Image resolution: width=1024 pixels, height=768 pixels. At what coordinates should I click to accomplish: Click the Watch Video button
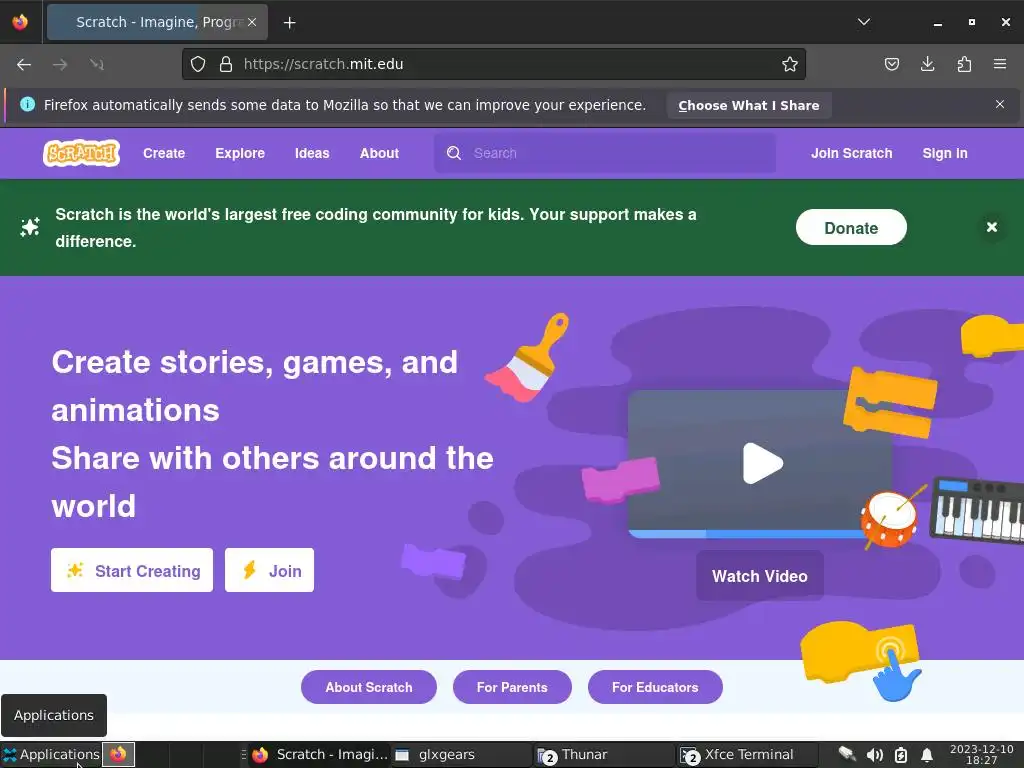point(760,575)
